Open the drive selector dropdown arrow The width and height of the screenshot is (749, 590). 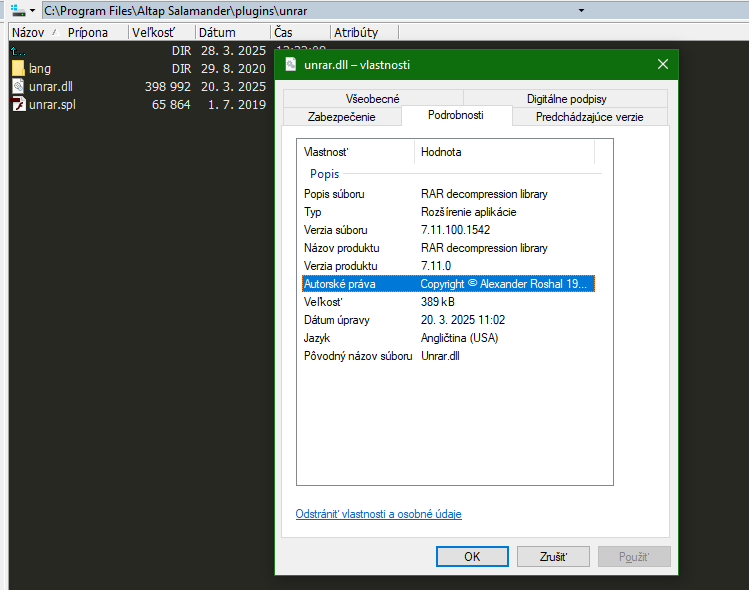[x=32, y=10]
